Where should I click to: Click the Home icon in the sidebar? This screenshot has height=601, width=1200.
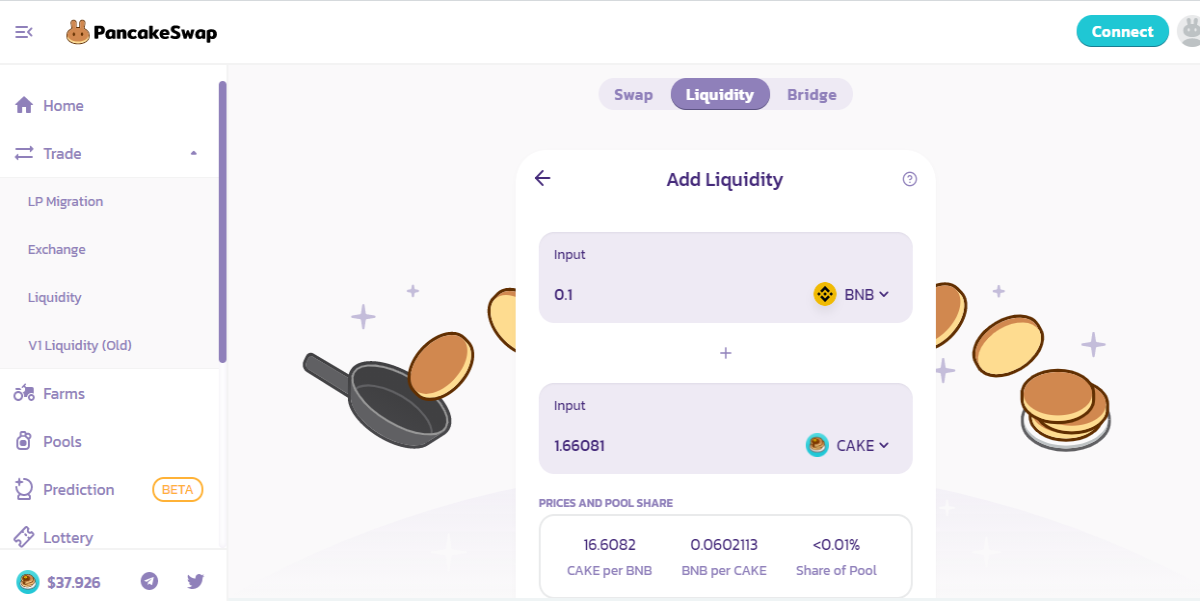coord(24,105)
